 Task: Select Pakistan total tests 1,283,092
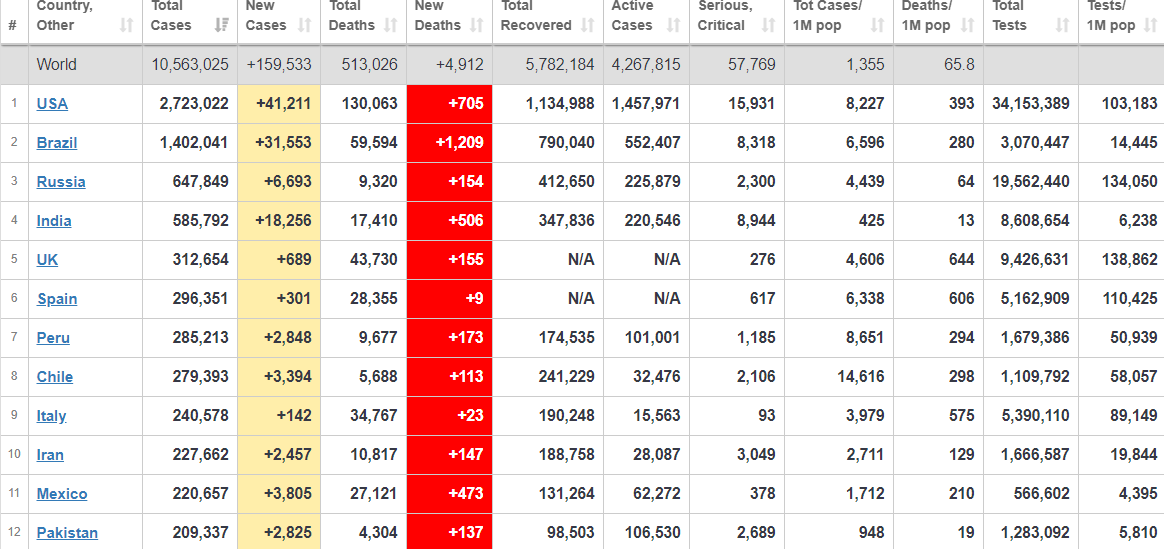[x=1034, y=533]
